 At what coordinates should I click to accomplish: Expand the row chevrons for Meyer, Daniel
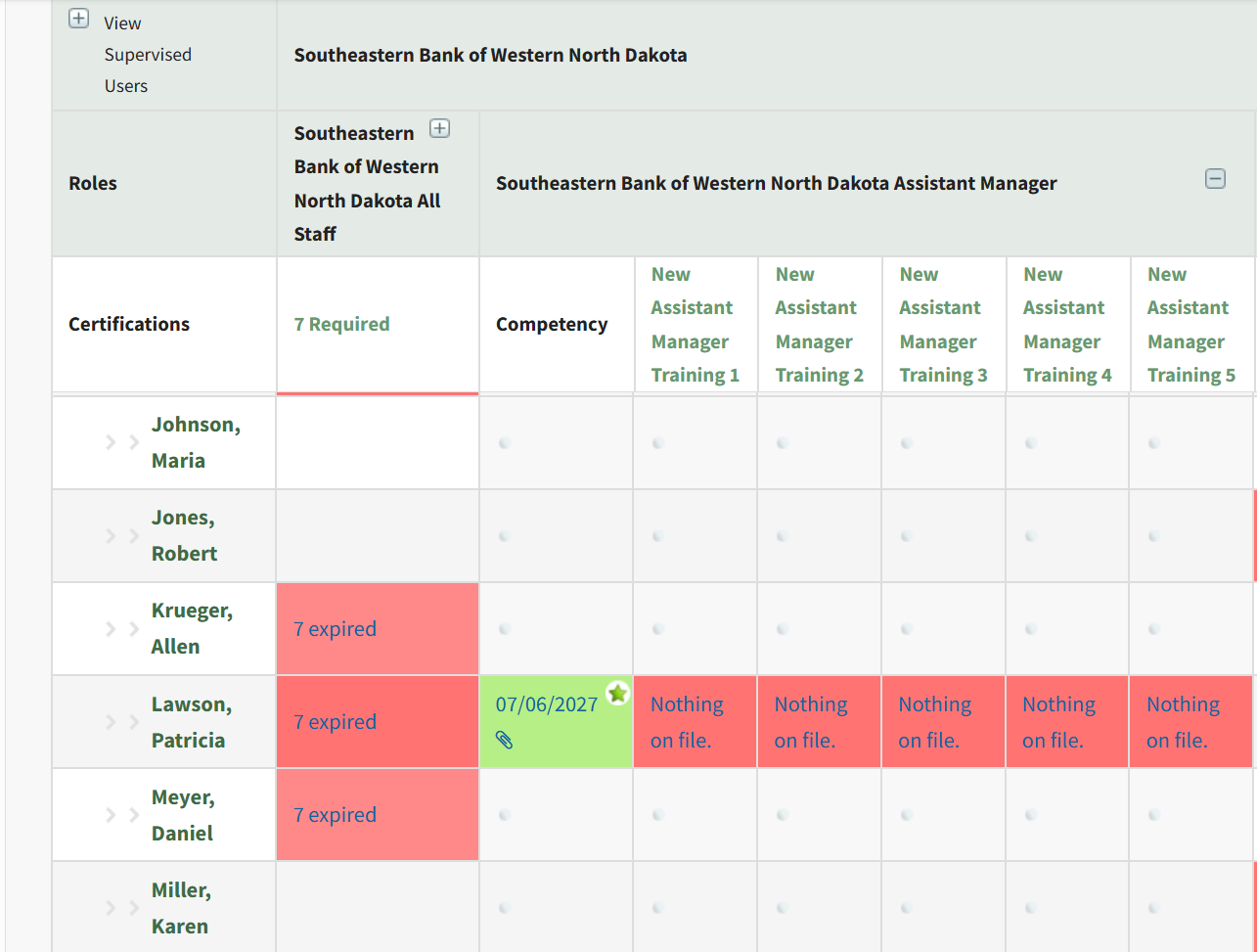click(122, 815)
